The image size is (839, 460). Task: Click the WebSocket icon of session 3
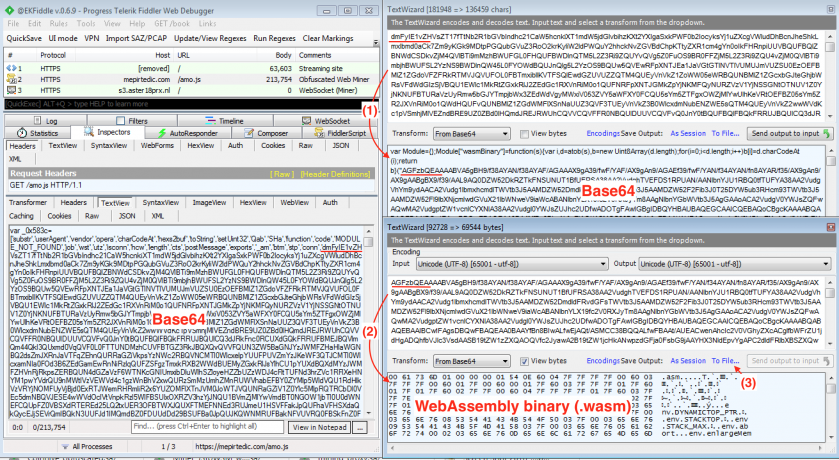tap(11, 90)
